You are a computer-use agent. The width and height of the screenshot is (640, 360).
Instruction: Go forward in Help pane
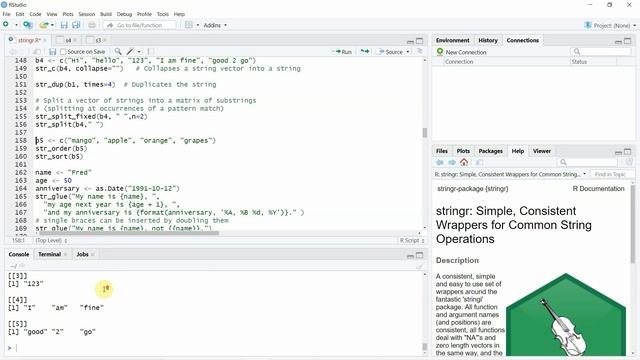tap(452, 162)
